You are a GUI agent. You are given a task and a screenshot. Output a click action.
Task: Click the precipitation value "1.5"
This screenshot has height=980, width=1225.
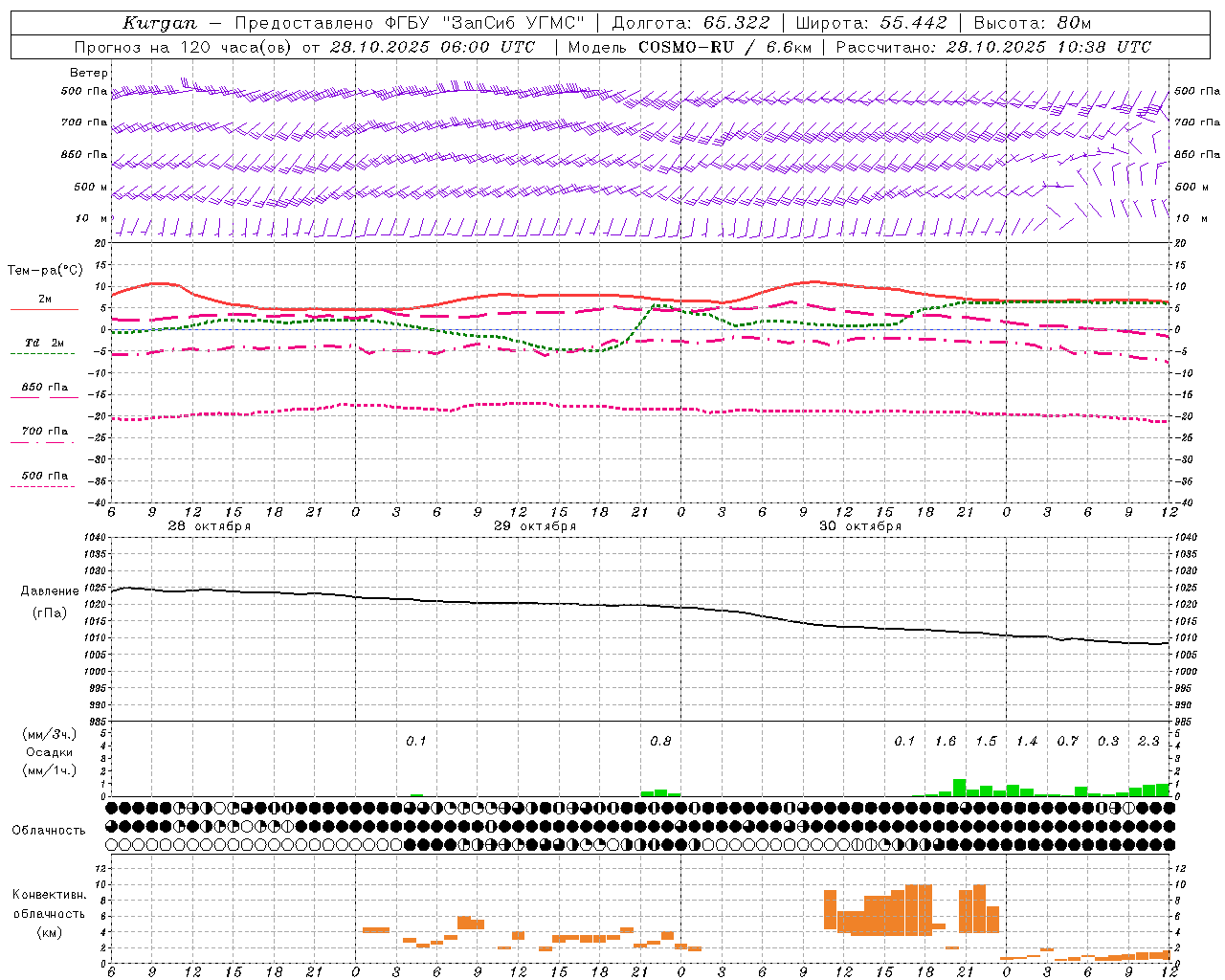coord(986,742)
